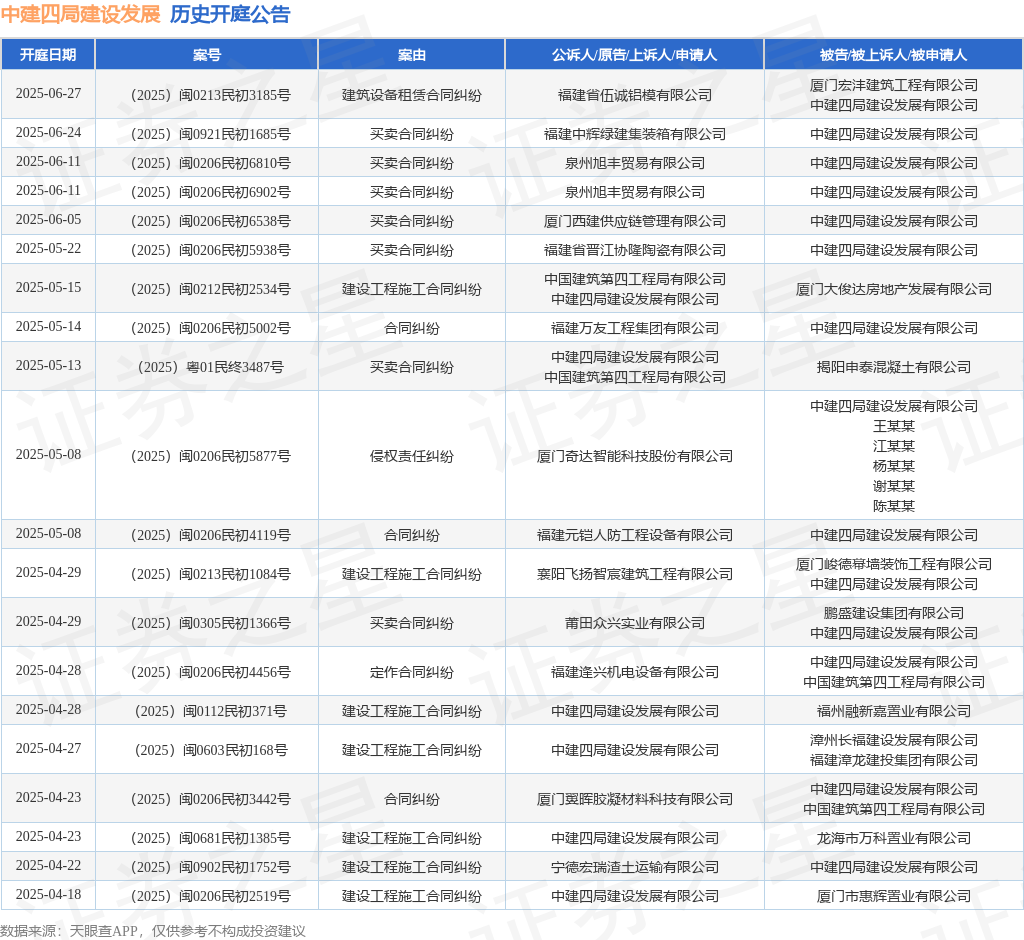Image resolution: width=1024 pixels, height=940 pixels.
Task: Select case number 闽0206民初5877号
Action: (x=210, y=456)
